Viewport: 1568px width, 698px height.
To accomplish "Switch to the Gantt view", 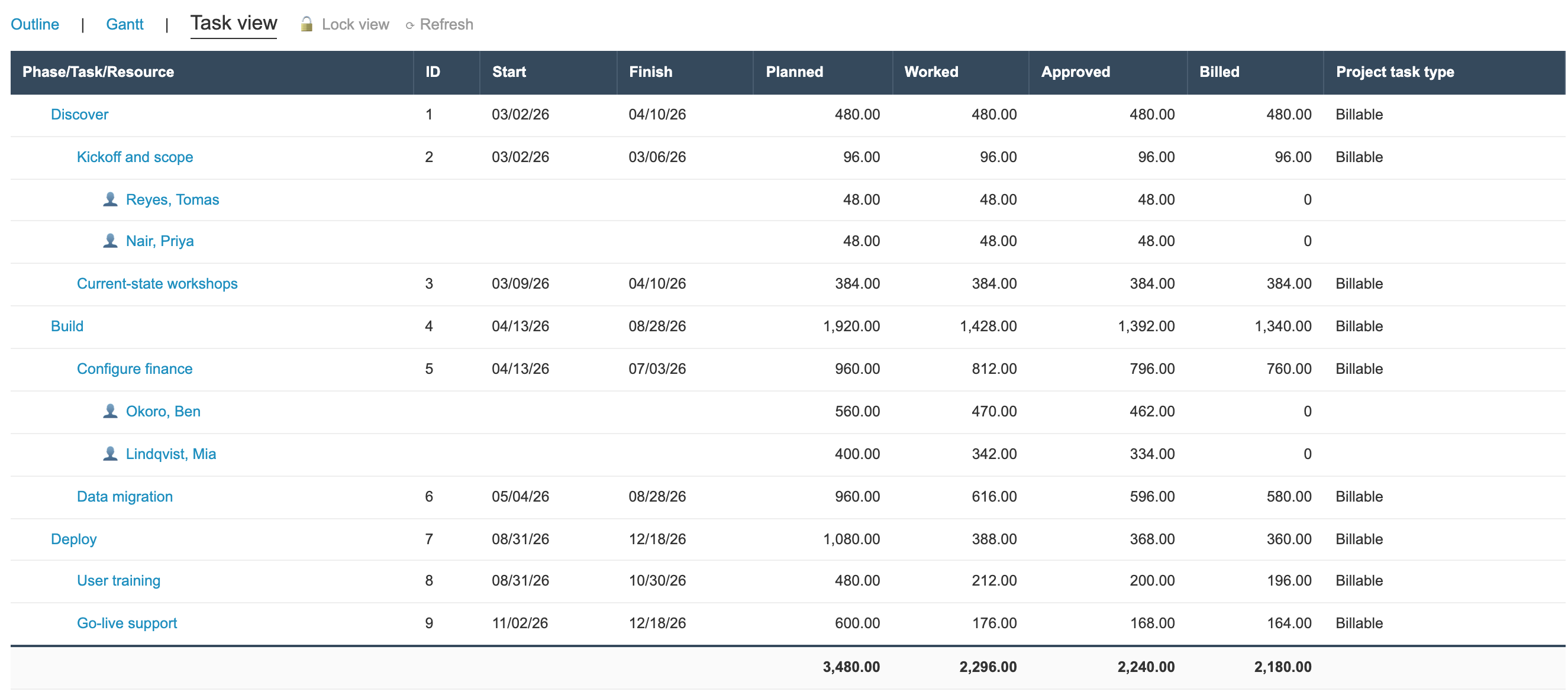I will click(x=125, y=24).
